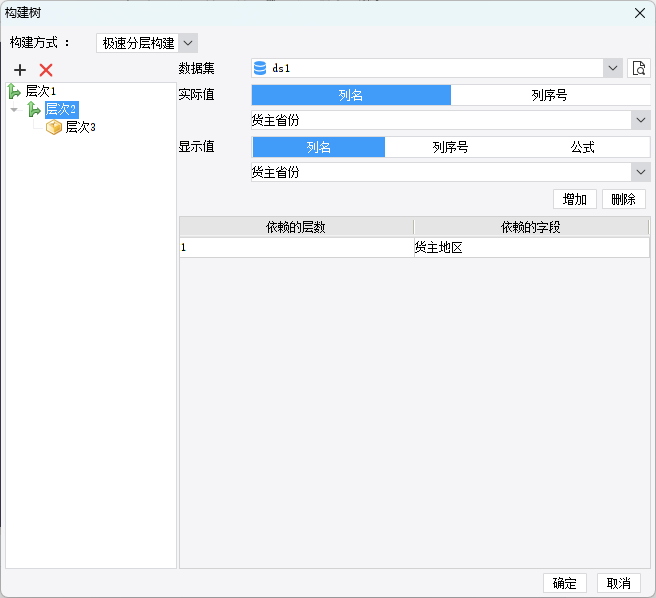Viewport: 656px width, 598px height.
Task: Open the 构建方式 dropdown
Action: click(x=188, y=43)
